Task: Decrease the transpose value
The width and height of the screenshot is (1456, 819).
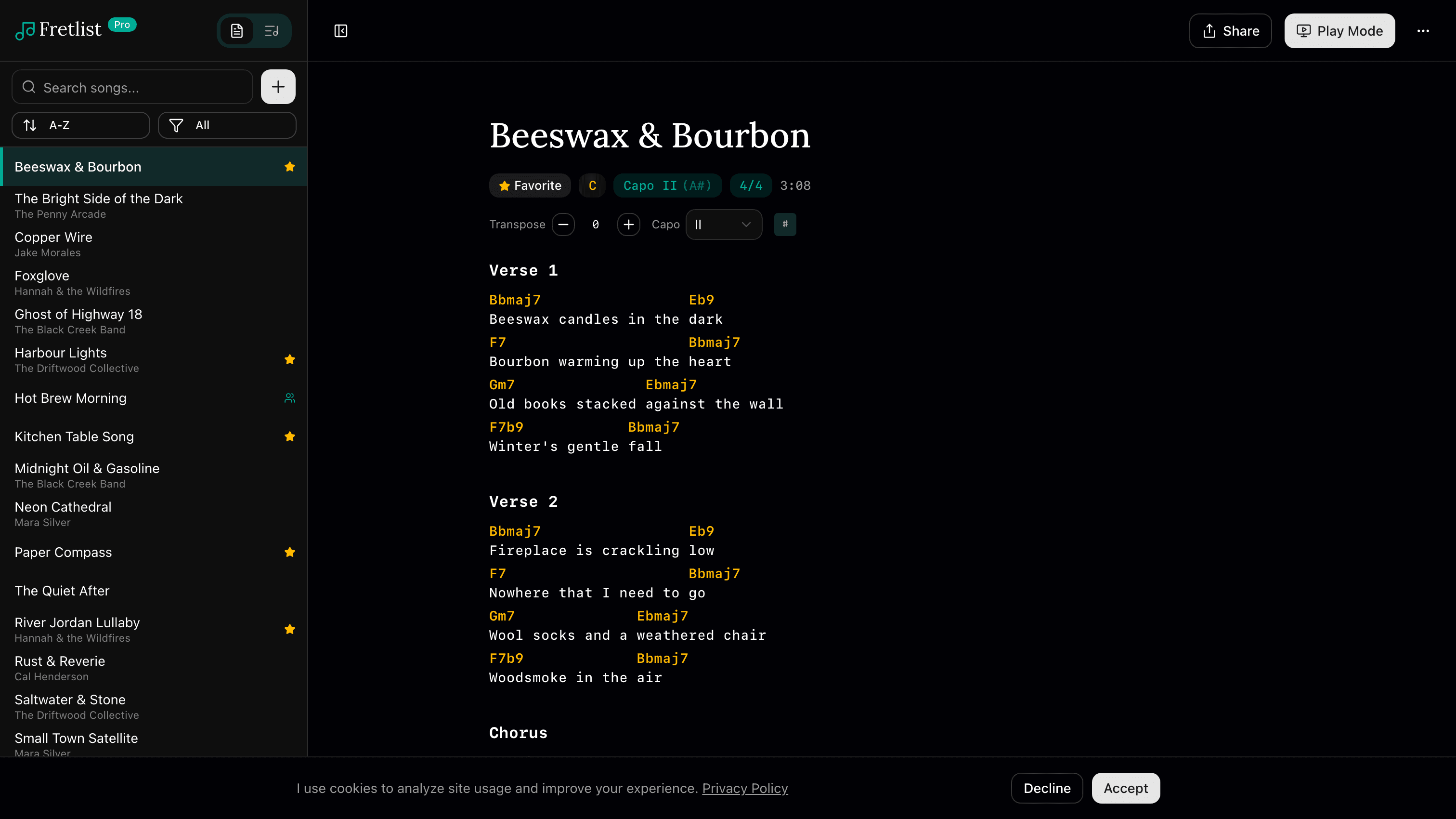Action: click(x=563, y=224)
